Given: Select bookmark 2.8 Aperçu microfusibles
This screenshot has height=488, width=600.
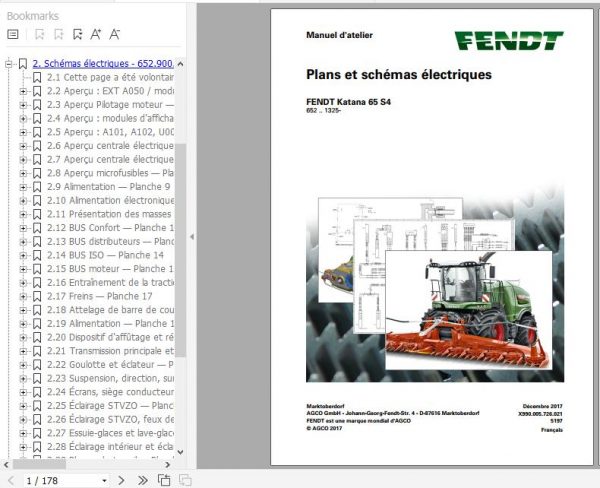Looking at the screenshot, I should 110,173.
